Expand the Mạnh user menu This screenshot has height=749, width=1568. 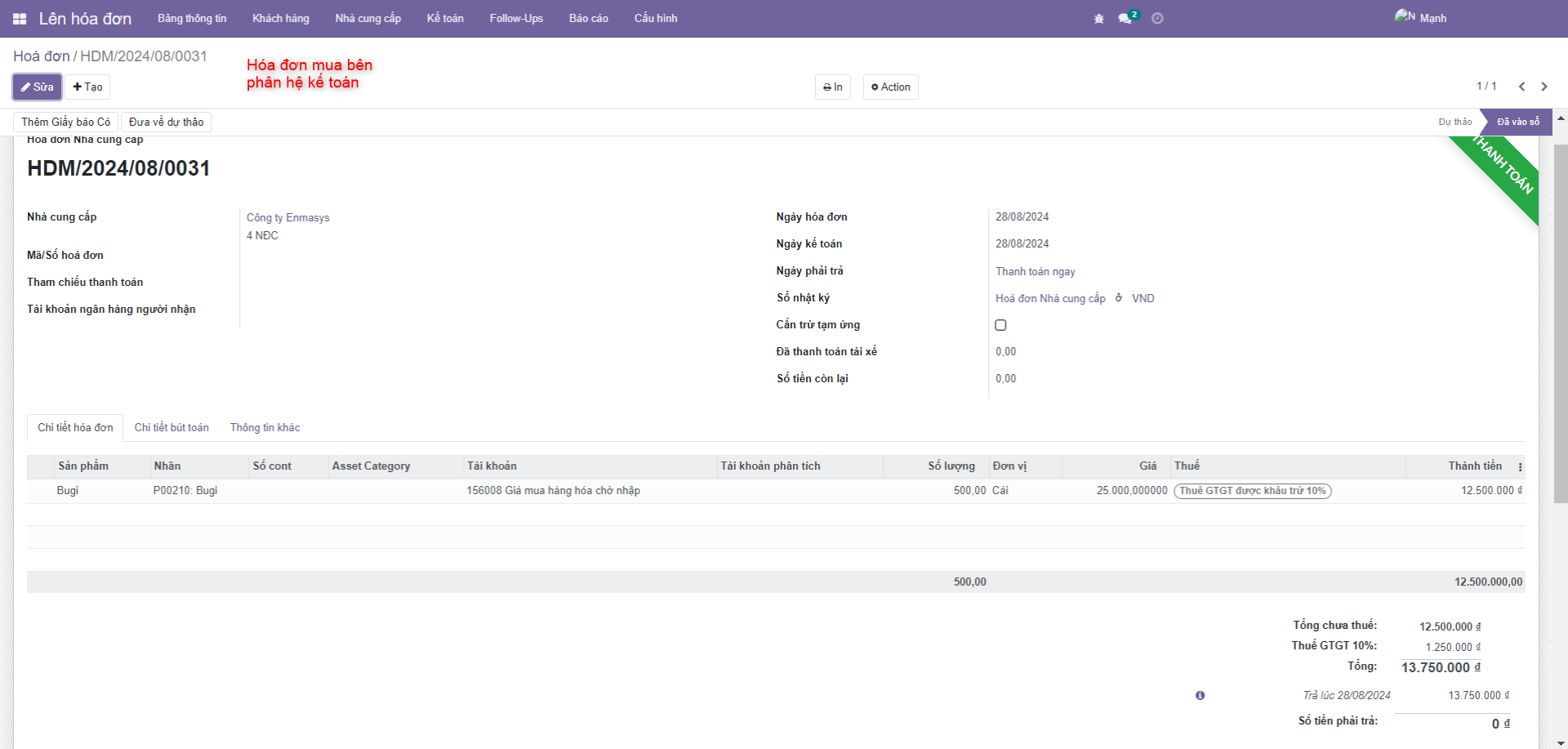(x=1422, y=18)
